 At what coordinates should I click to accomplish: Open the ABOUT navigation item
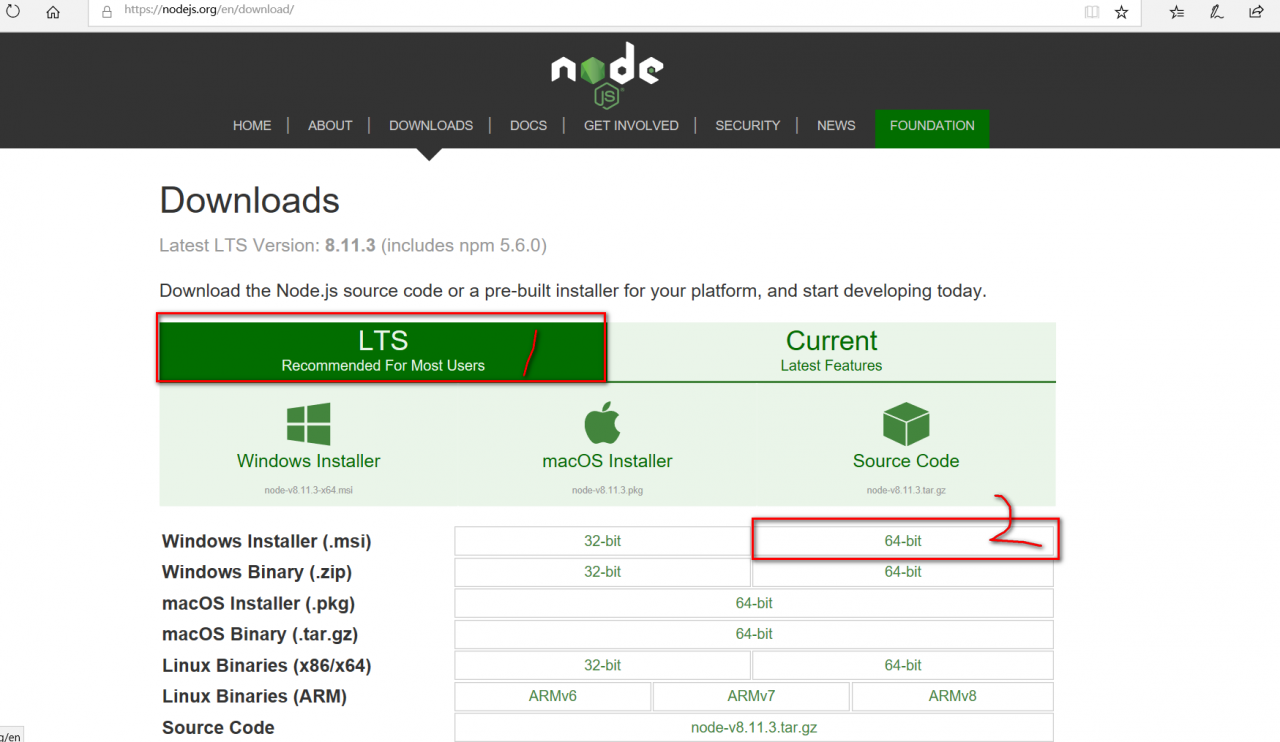pyautogui.click(x=330, y=126)
